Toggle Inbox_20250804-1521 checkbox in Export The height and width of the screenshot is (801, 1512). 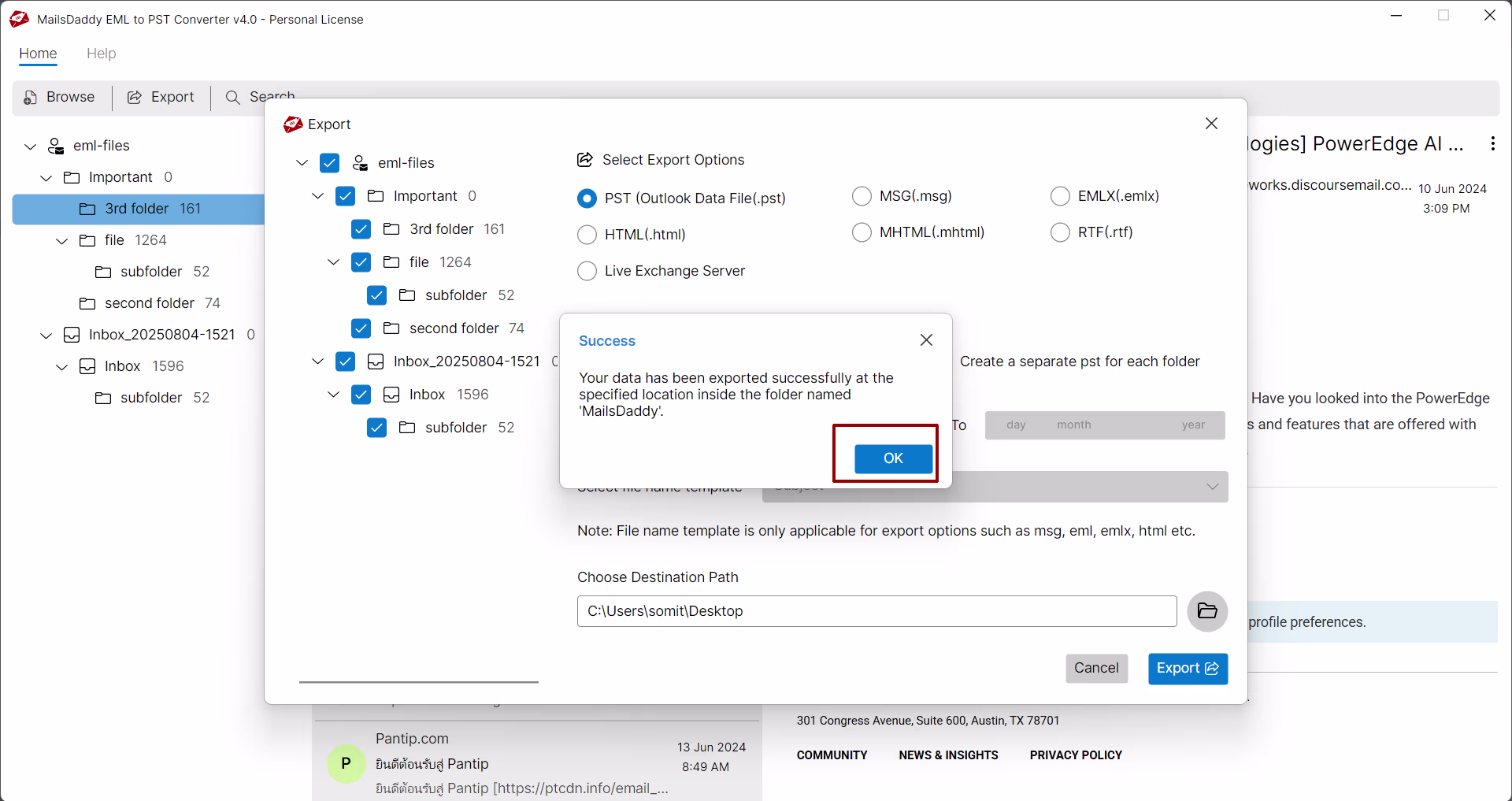coord(345,362)
